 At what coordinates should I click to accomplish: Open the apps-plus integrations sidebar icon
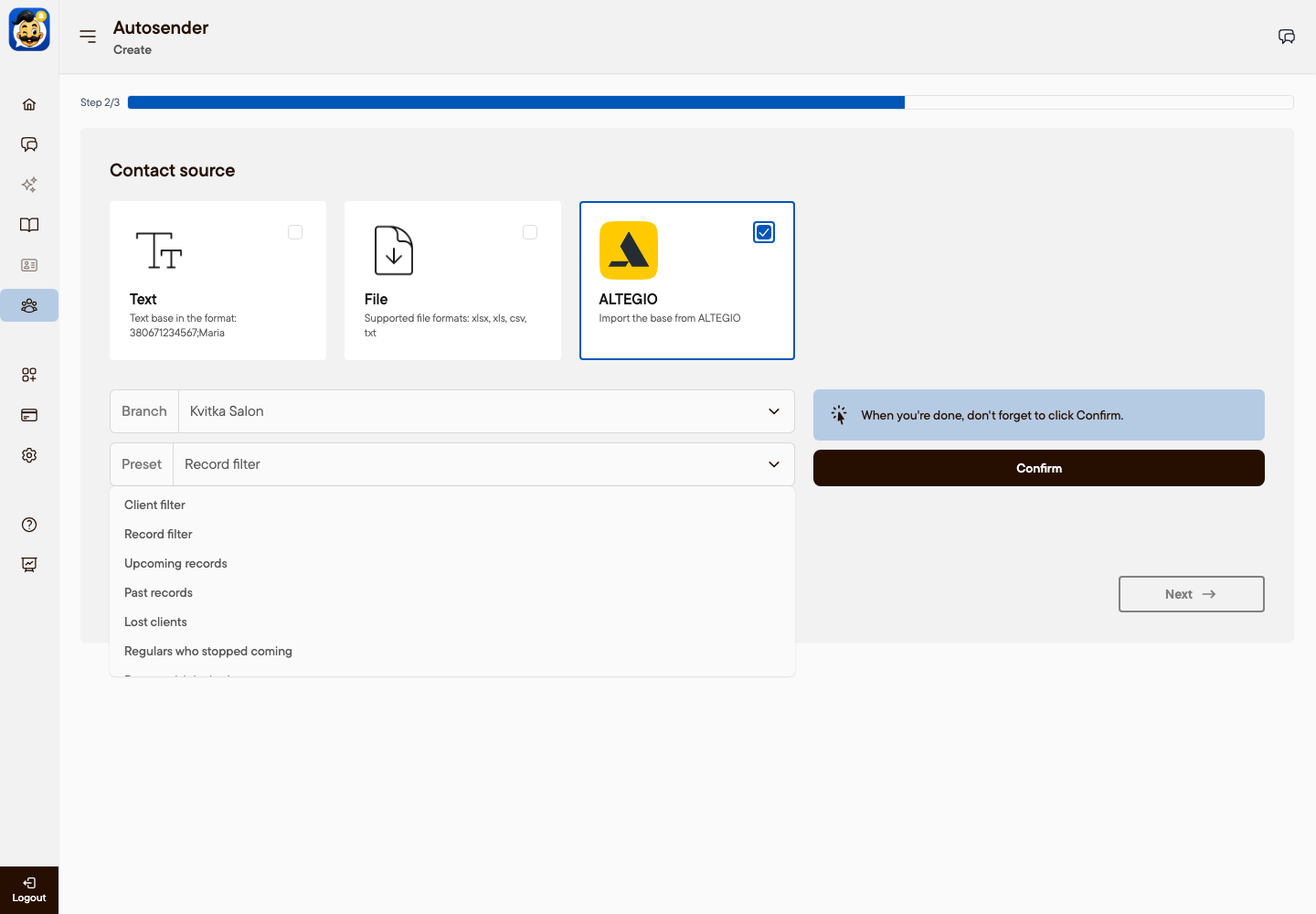click(x=29, y=375)
